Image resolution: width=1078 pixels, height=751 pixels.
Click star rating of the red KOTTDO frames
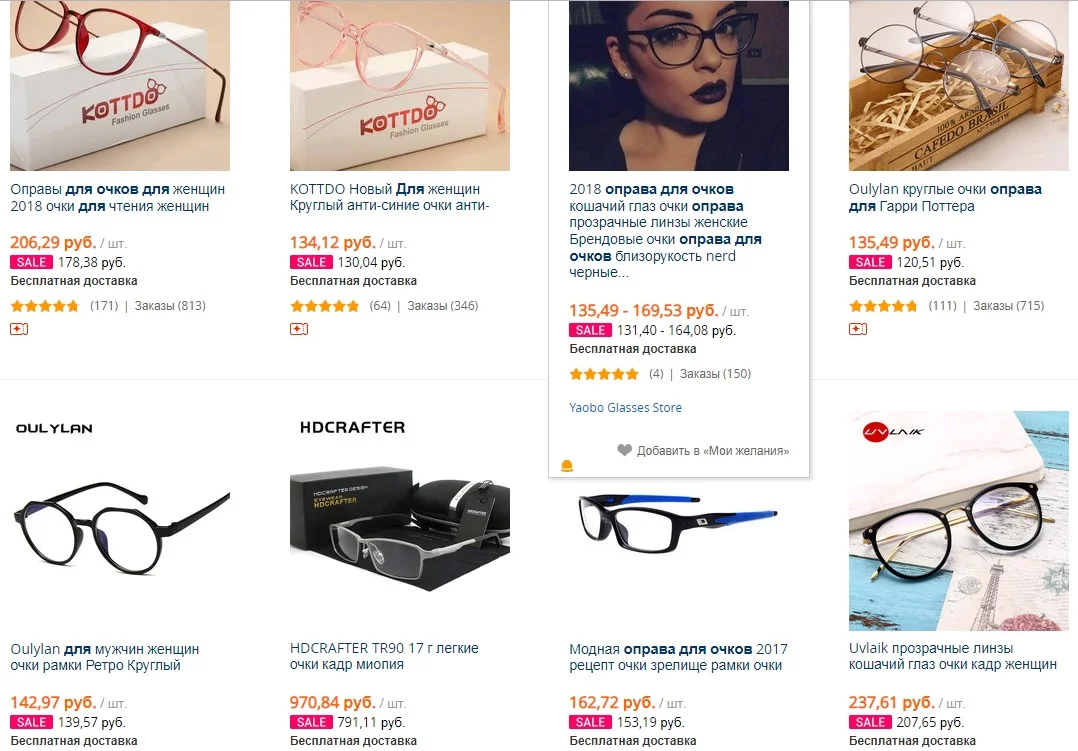coord(45,306)
